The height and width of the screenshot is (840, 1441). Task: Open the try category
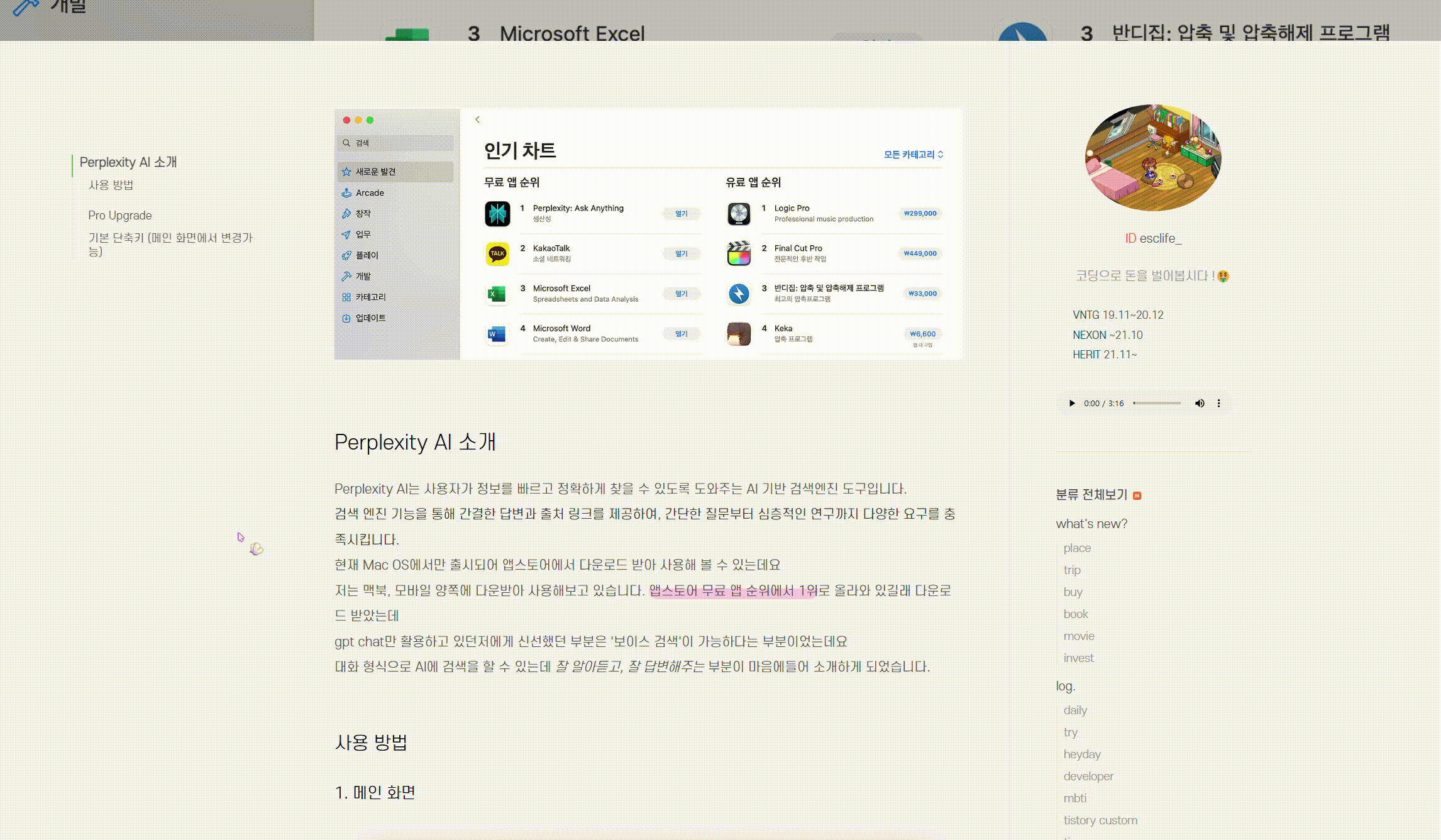pos(1071,732)
